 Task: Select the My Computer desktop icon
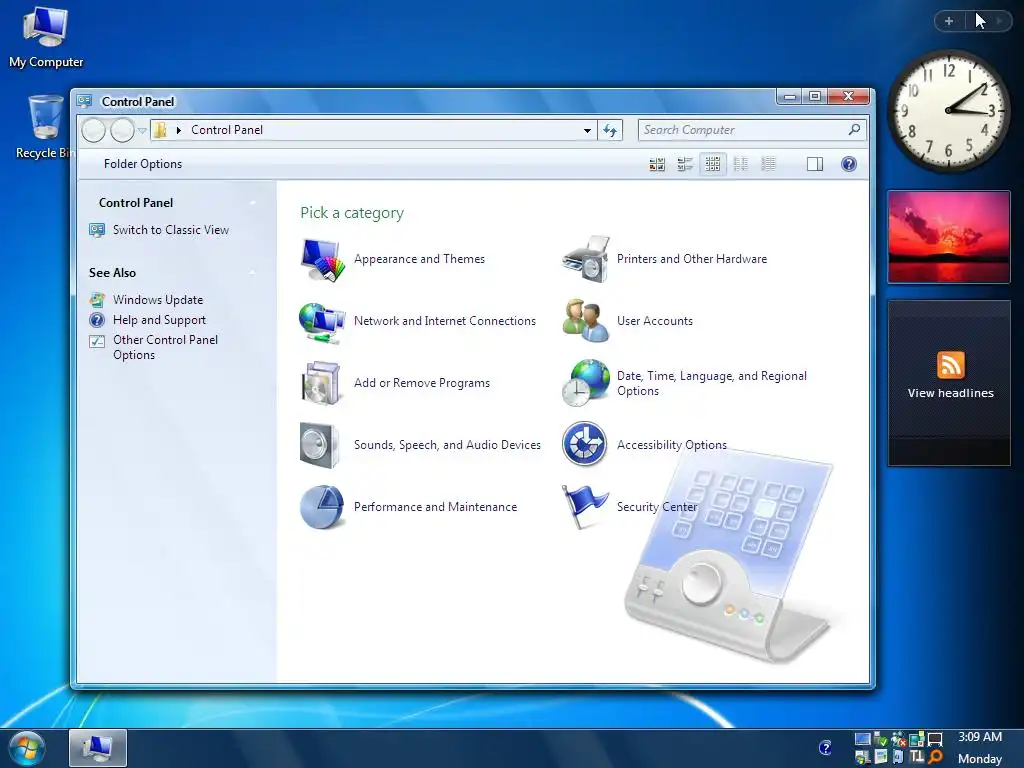46,37
